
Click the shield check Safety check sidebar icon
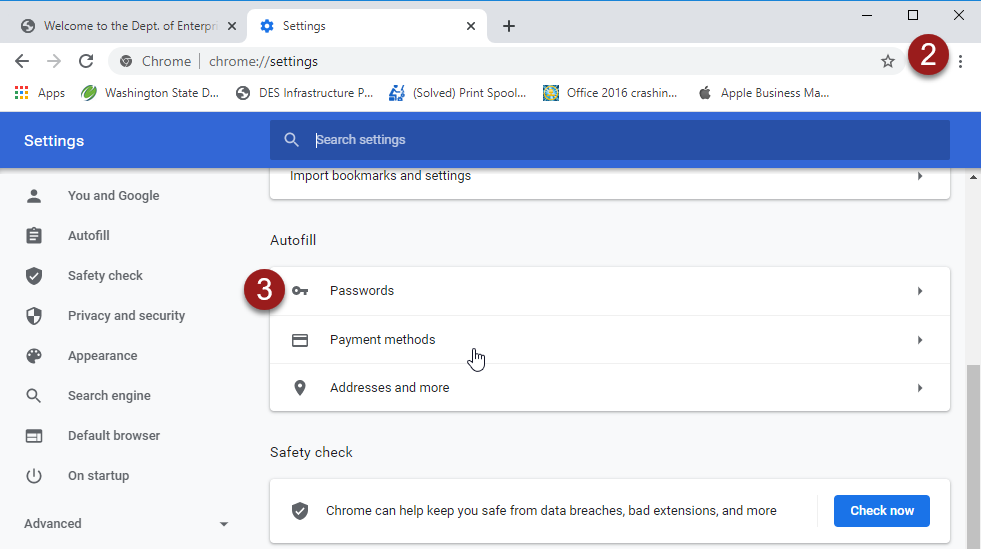34,276
